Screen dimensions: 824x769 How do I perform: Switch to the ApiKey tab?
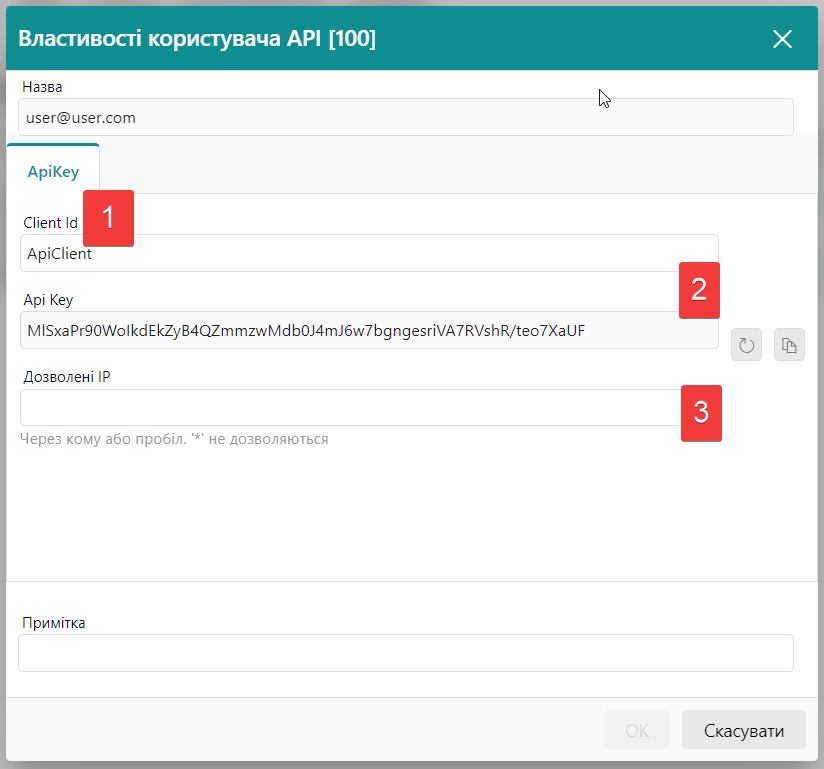click(x=53, y=171)
